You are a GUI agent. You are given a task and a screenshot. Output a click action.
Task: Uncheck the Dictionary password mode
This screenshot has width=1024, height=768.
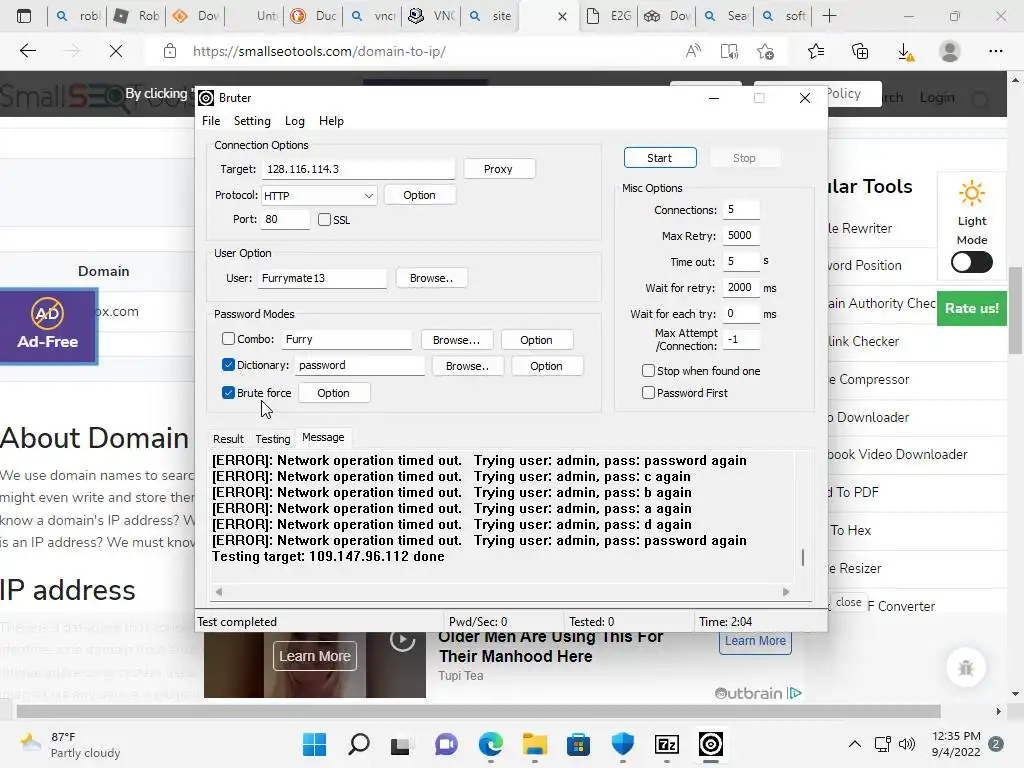click(x=228, y=365)
